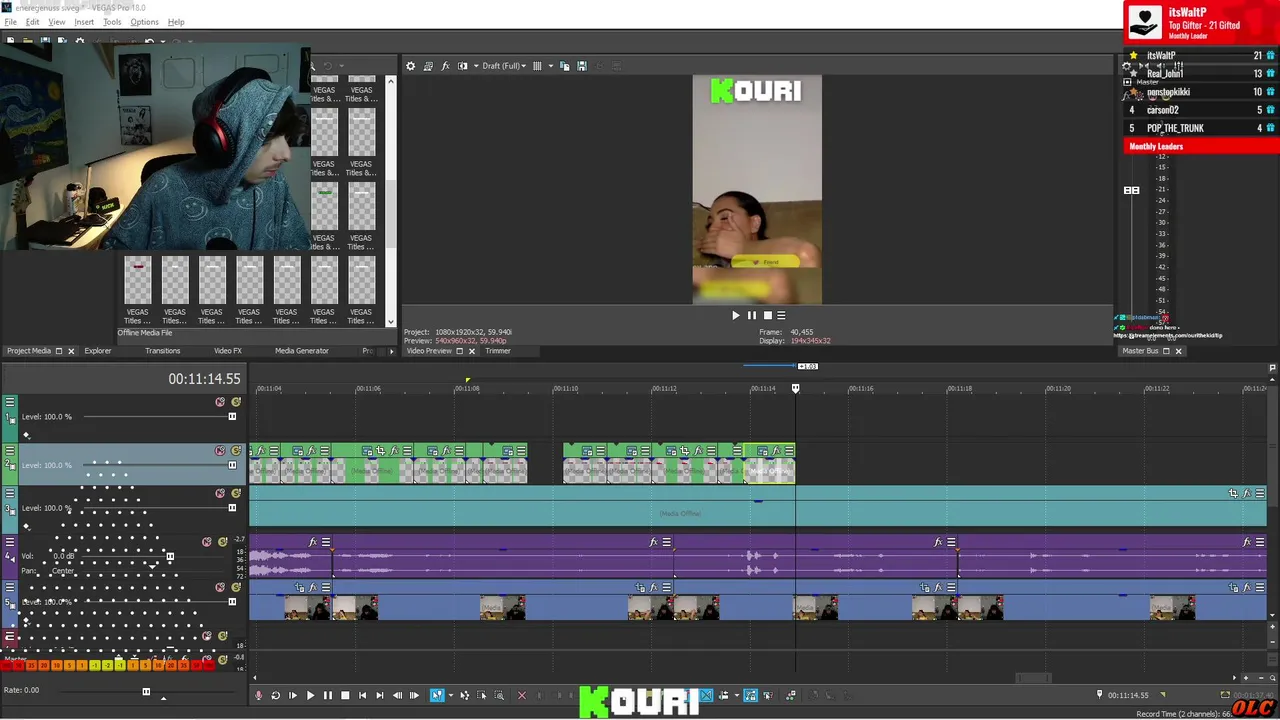Viewport: 1280px width, 720px height.
Task: Go to end of project
Action: click(380, 695)
